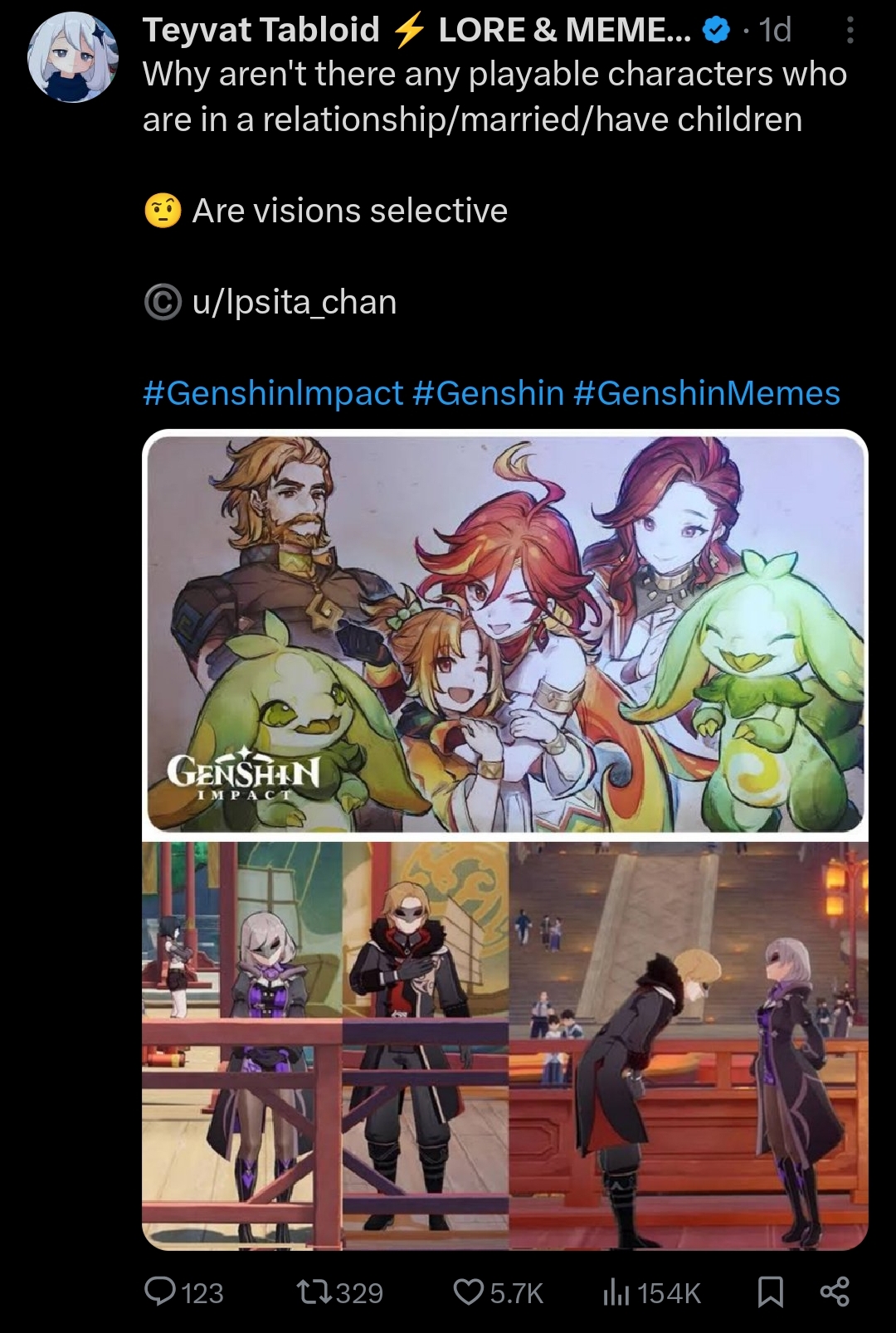Tap the blue verified badge
Image resolution: width=896 pixels, height=1333 pixels.
coord(716,32)
